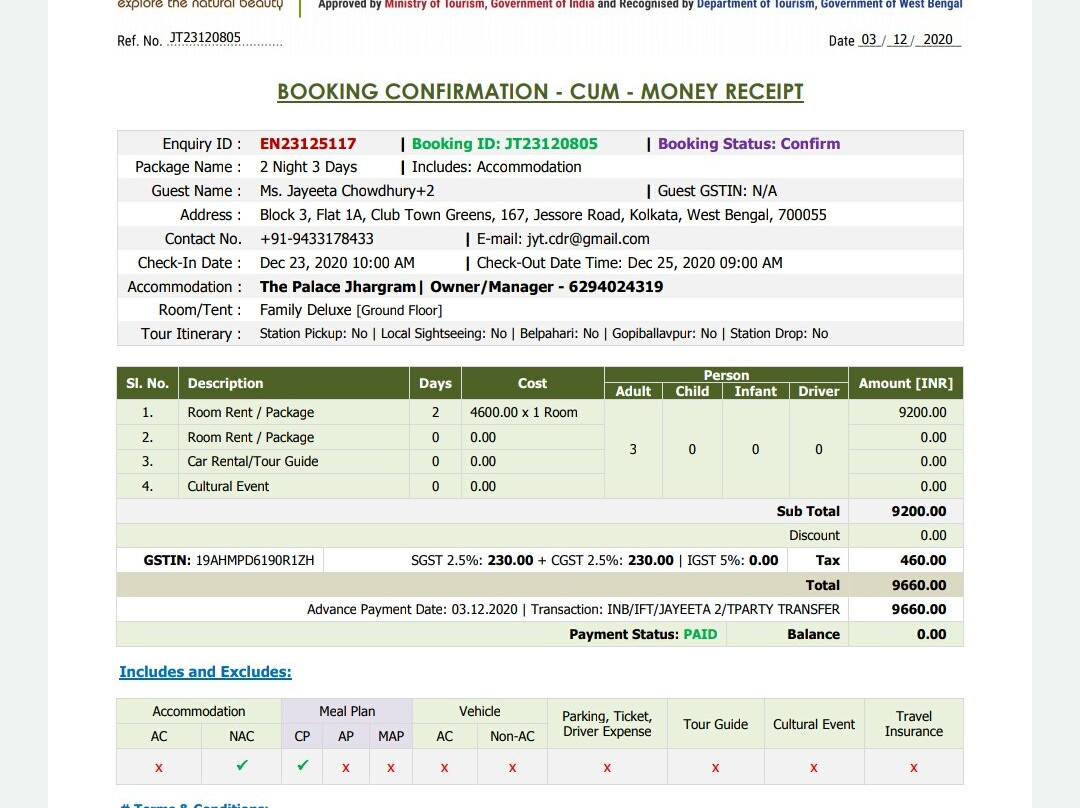
Task: Click the red cross under Vehicle AC
Action: pyautogui.click(x=444, y=767)
